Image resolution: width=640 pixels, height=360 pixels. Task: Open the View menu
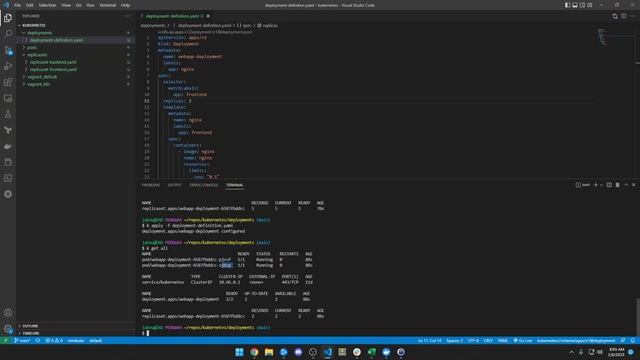pyautogui.click(x=66, y=5)
